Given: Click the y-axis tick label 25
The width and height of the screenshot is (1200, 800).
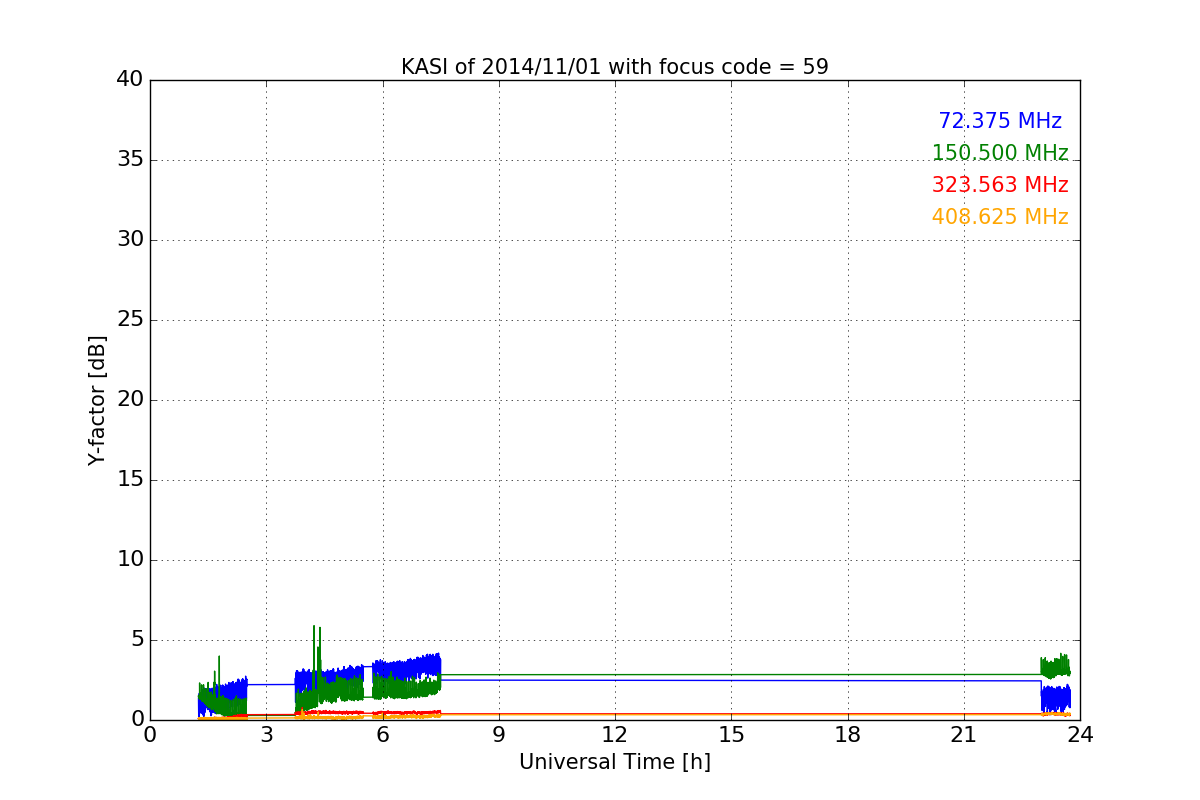Looking at the screenshot, I should (x=130, y=320).
